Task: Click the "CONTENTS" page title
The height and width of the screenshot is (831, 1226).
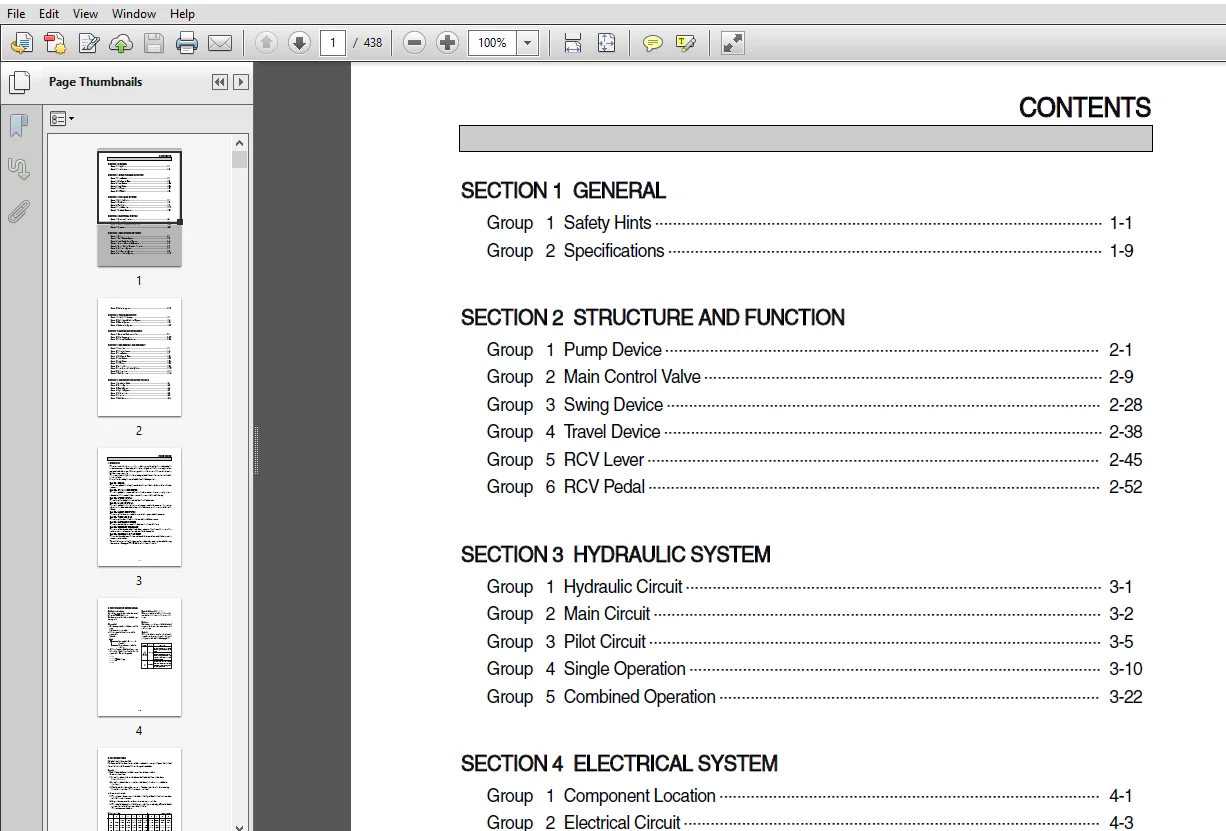Action: point(1085,108)
